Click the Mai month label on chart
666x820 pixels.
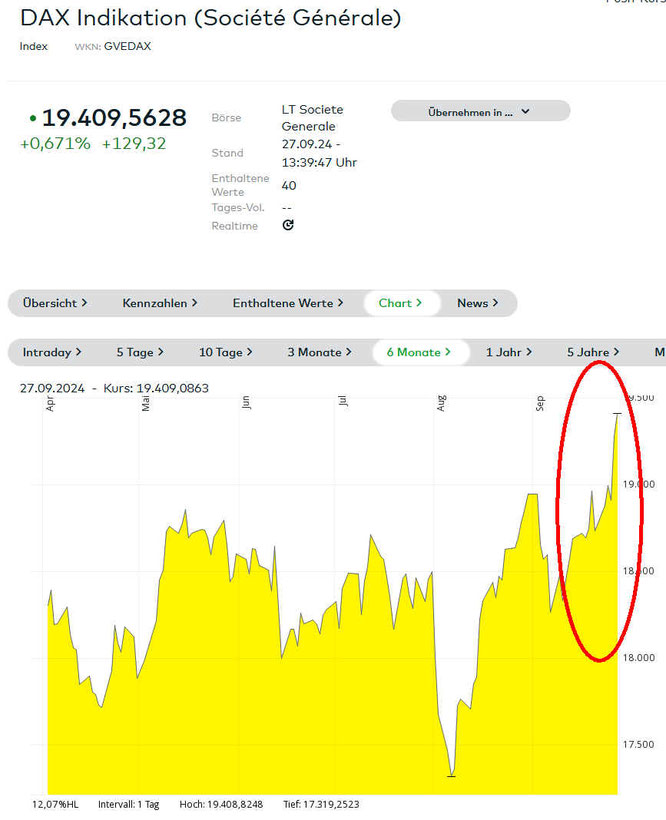pos(146,403)
